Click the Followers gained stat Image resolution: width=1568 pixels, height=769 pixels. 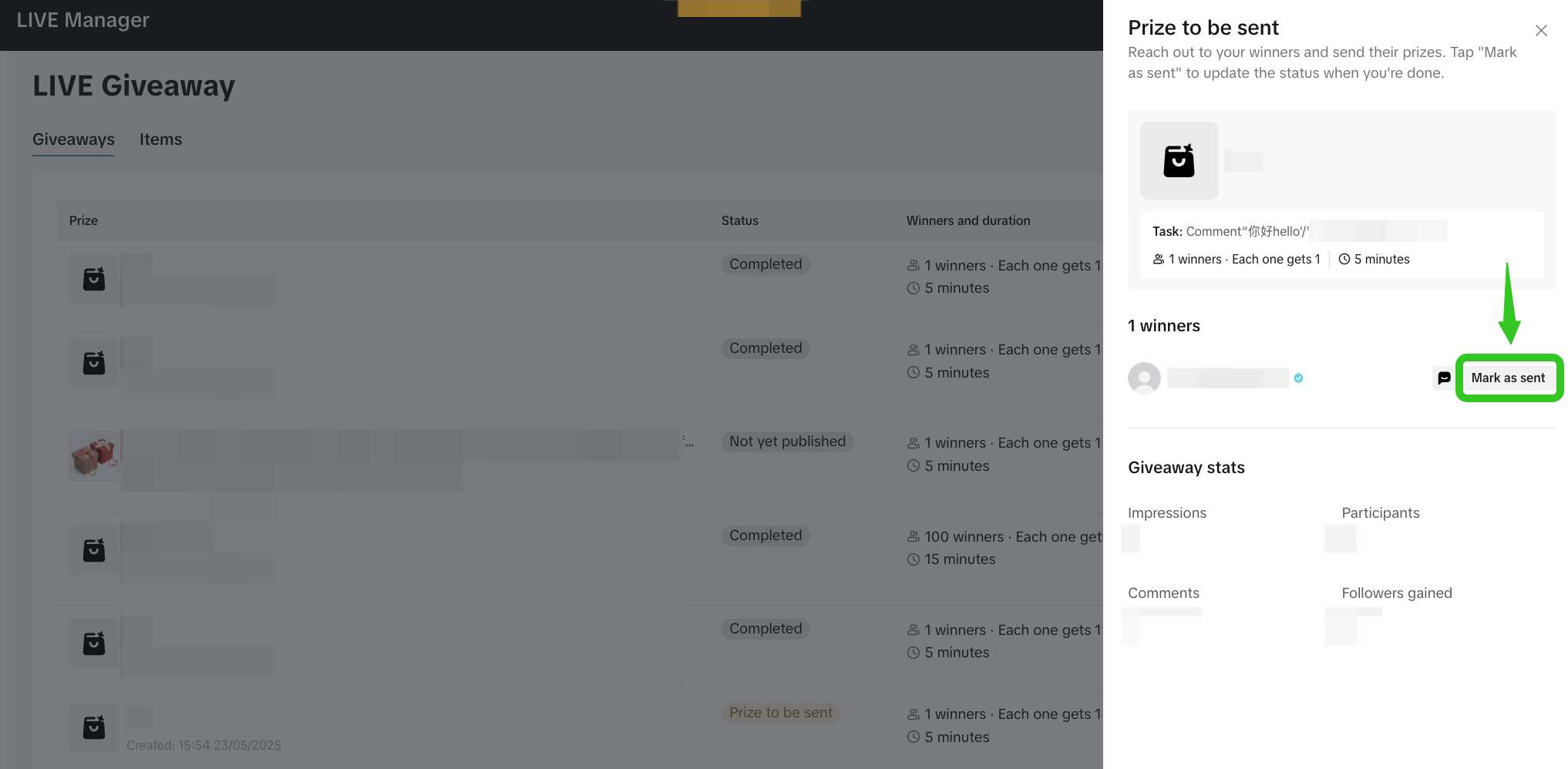(1396, 593)
